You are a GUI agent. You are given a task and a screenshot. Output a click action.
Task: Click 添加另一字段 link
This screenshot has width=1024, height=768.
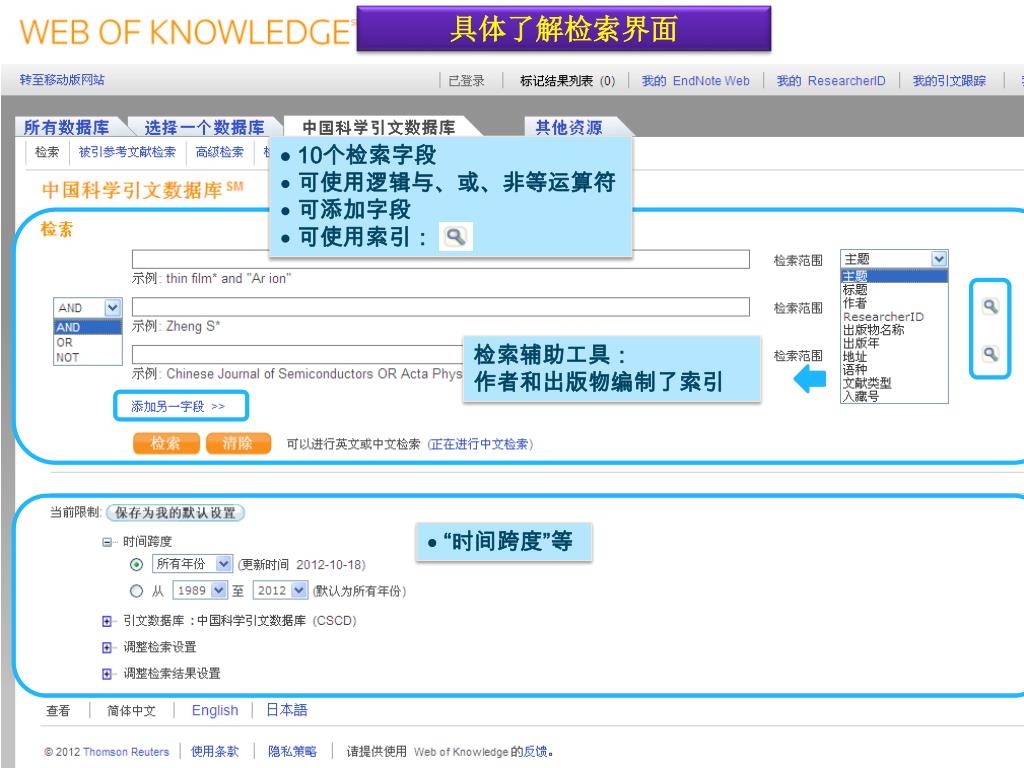click(x=178, y=406)
